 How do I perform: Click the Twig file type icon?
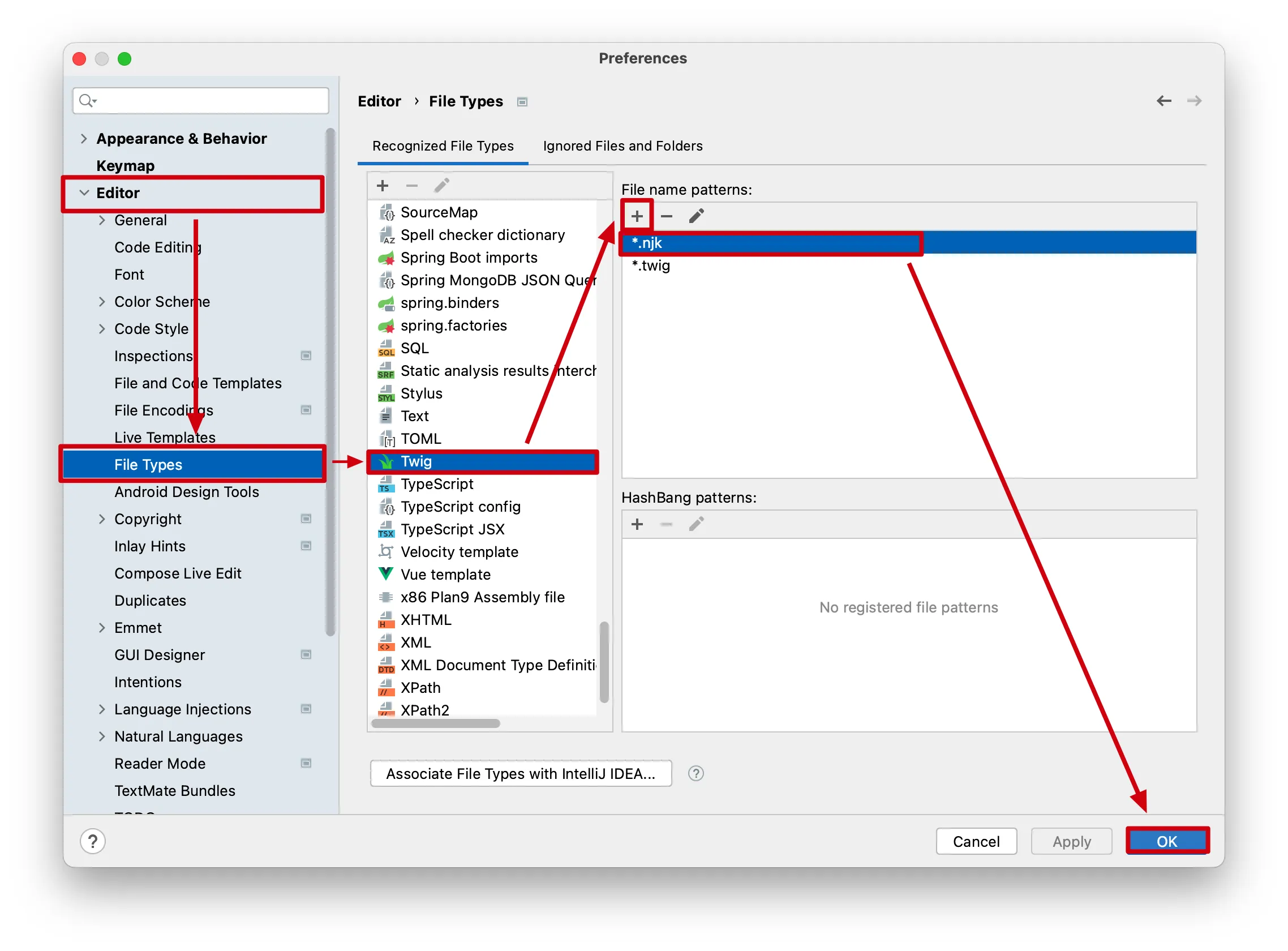click(x=386, y=462)
